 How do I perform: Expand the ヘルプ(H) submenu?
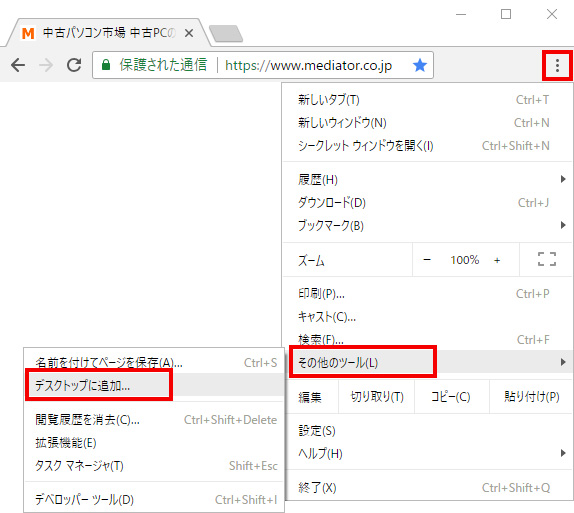coord(427,454)
